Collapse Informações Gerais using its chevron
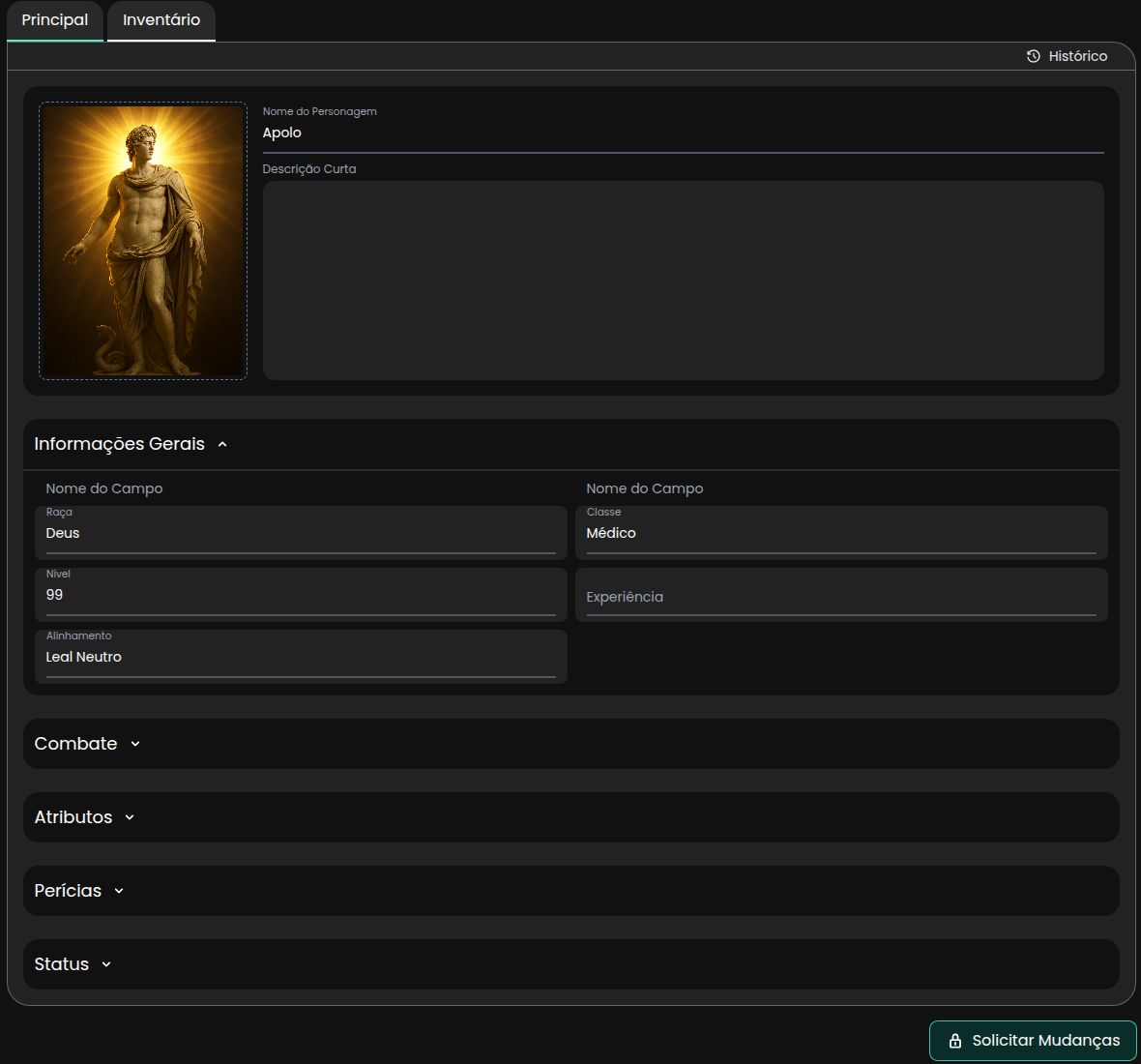This screenshot has width=1141, height=1064. click(222, 445)
